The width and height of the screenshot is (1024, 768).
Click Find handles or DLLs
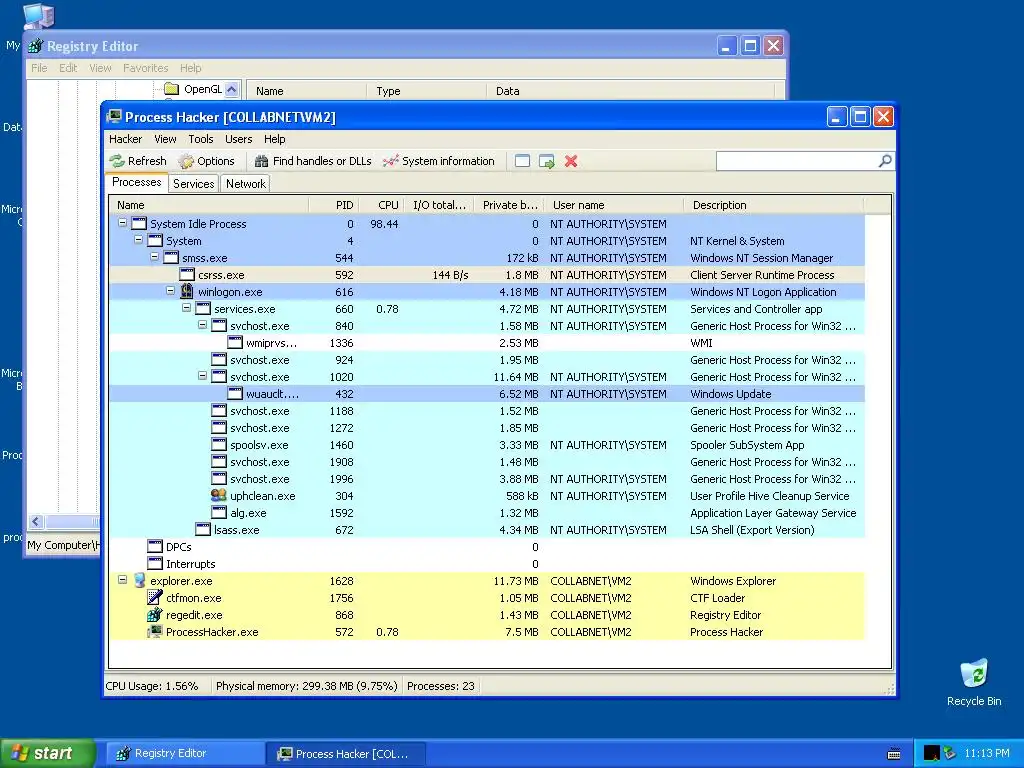(313, 161)
